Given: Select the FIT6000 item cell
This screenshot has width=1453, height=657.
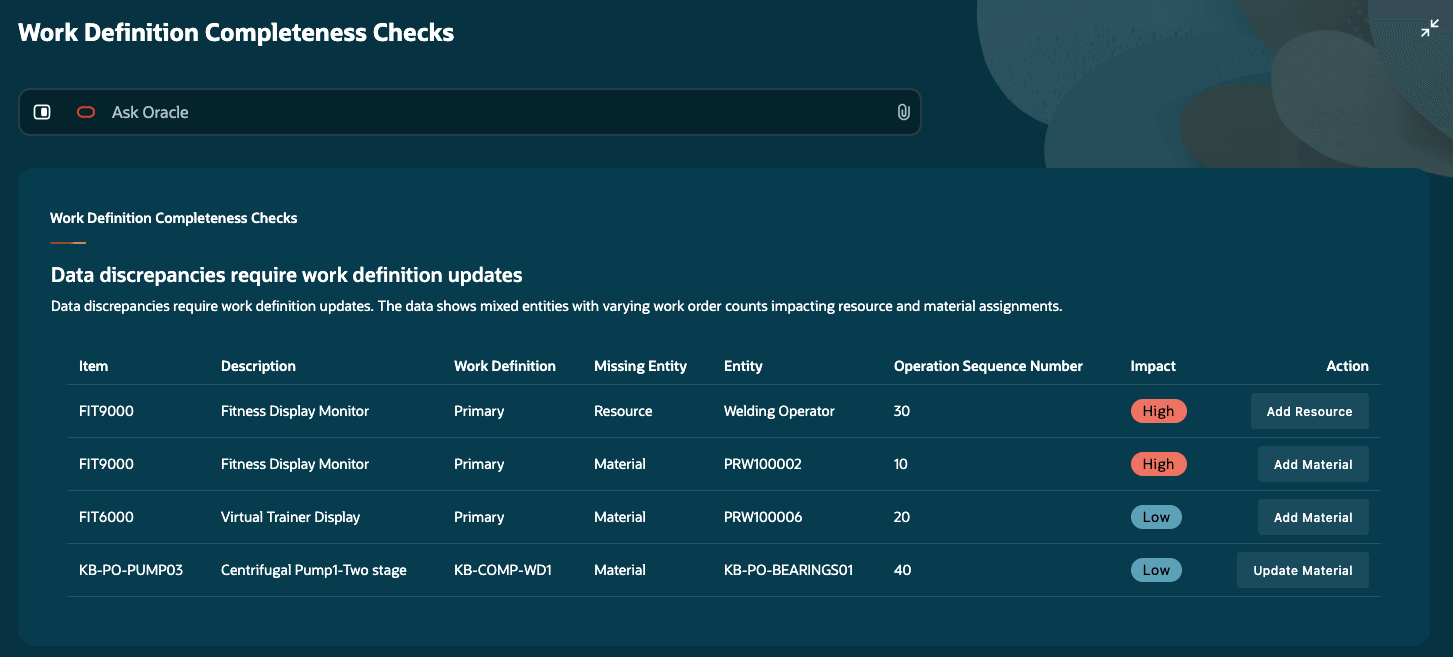Looking at the screenshot, I should pyautogui.click(x=106, y=517).
